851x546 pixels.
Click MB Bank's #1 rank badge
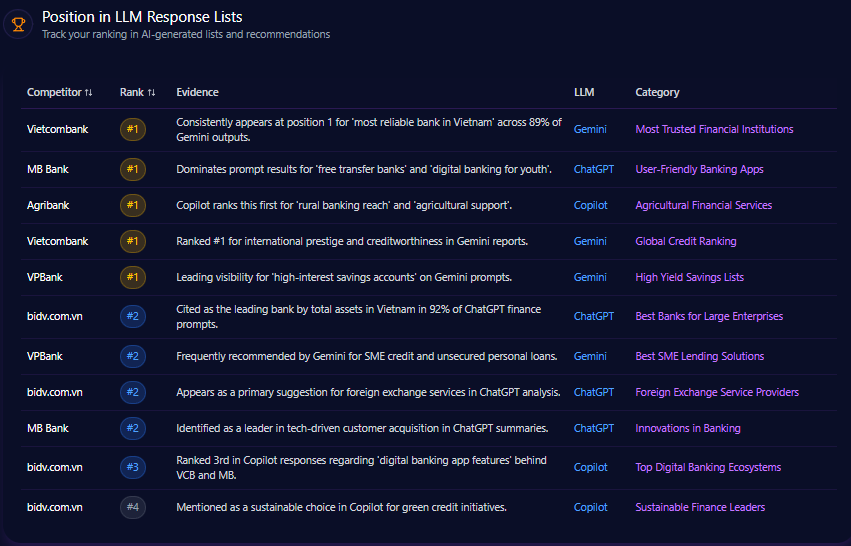pyautogui.click(x=132, y=169)
